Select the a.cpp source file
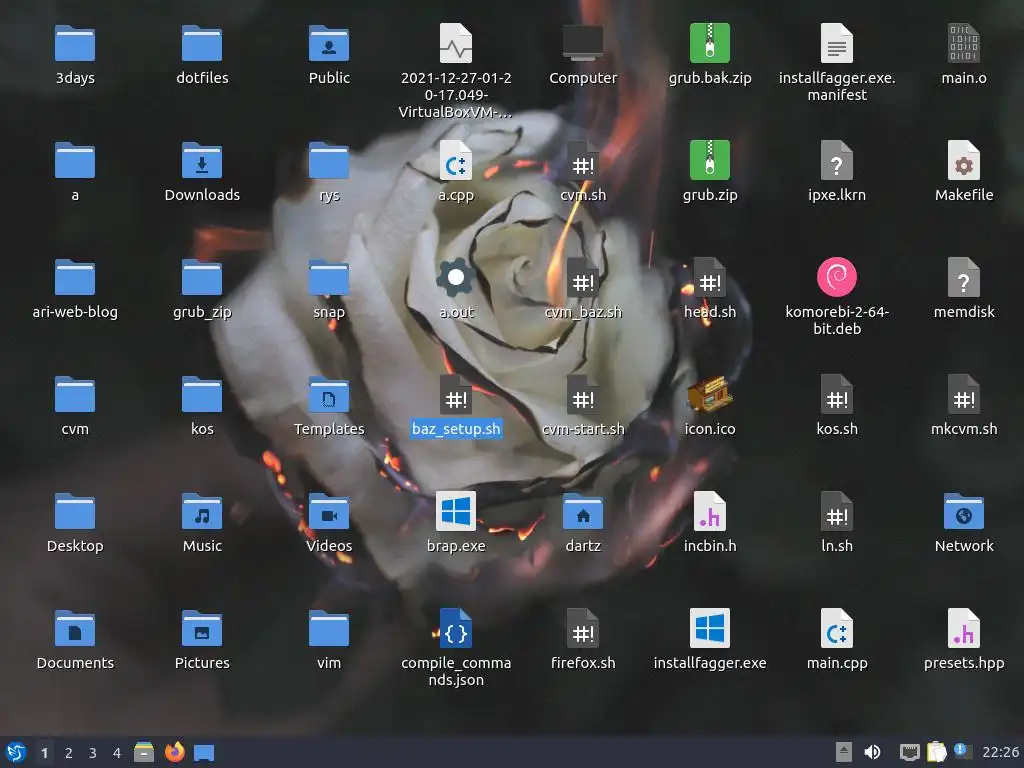 tap(456, 161)
